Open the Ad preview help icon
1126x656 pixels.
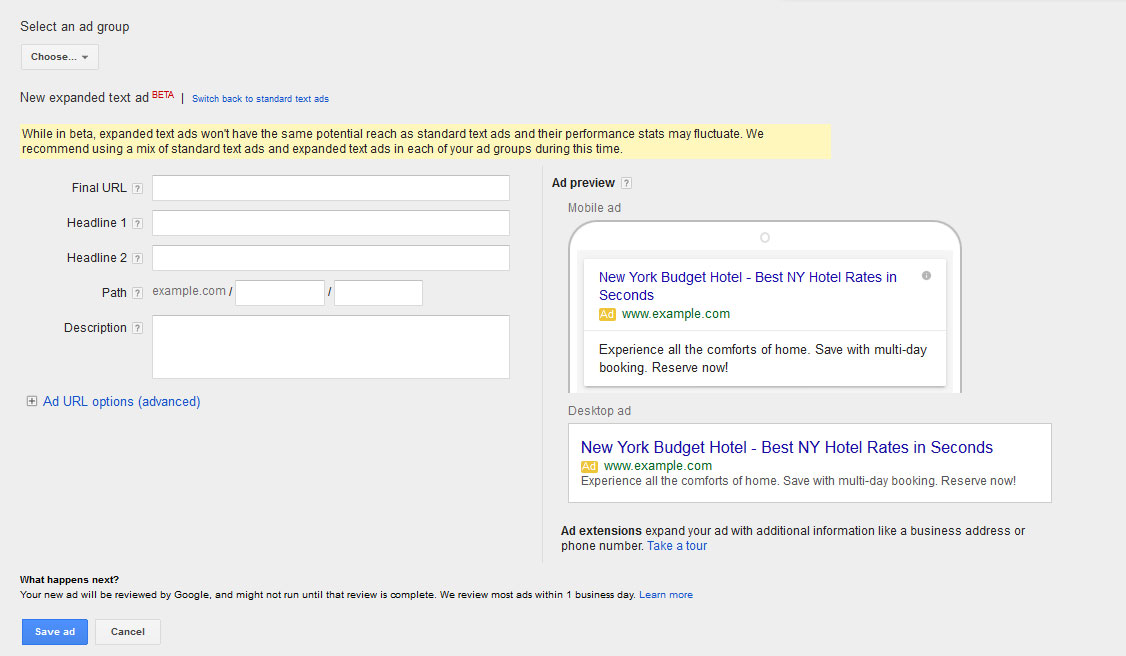click(x=626, y=183)
